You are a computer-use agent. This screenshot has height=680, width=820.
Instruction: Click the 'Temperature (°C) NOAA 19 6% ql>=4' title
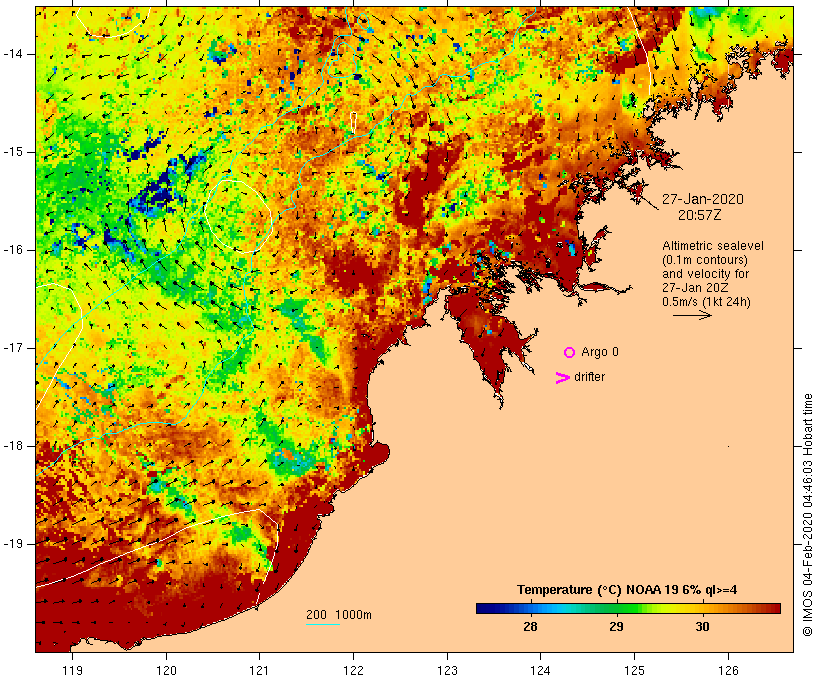tap(627, 590)
